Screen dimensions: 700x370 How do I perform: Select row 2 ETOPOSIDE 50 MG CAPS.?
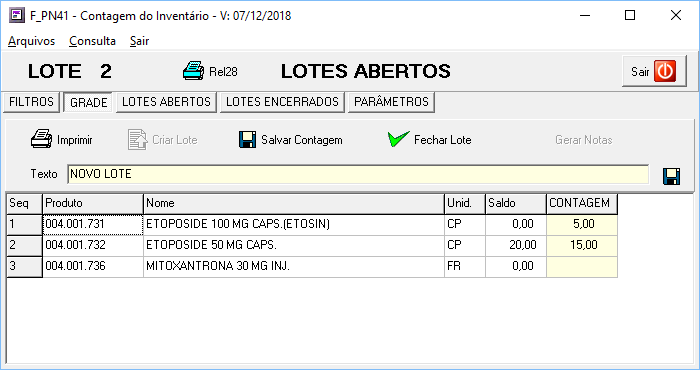coord(312,245)
